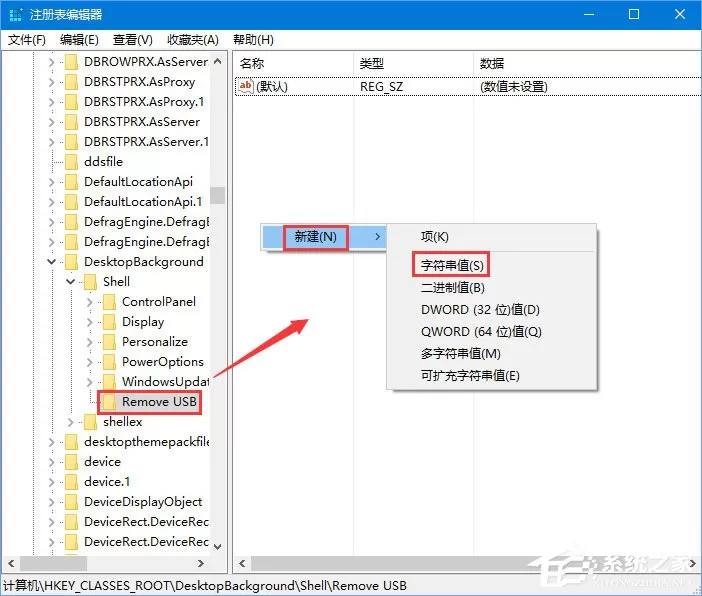
Task: Click folder icon of ControlPanel
Action: 109,302
